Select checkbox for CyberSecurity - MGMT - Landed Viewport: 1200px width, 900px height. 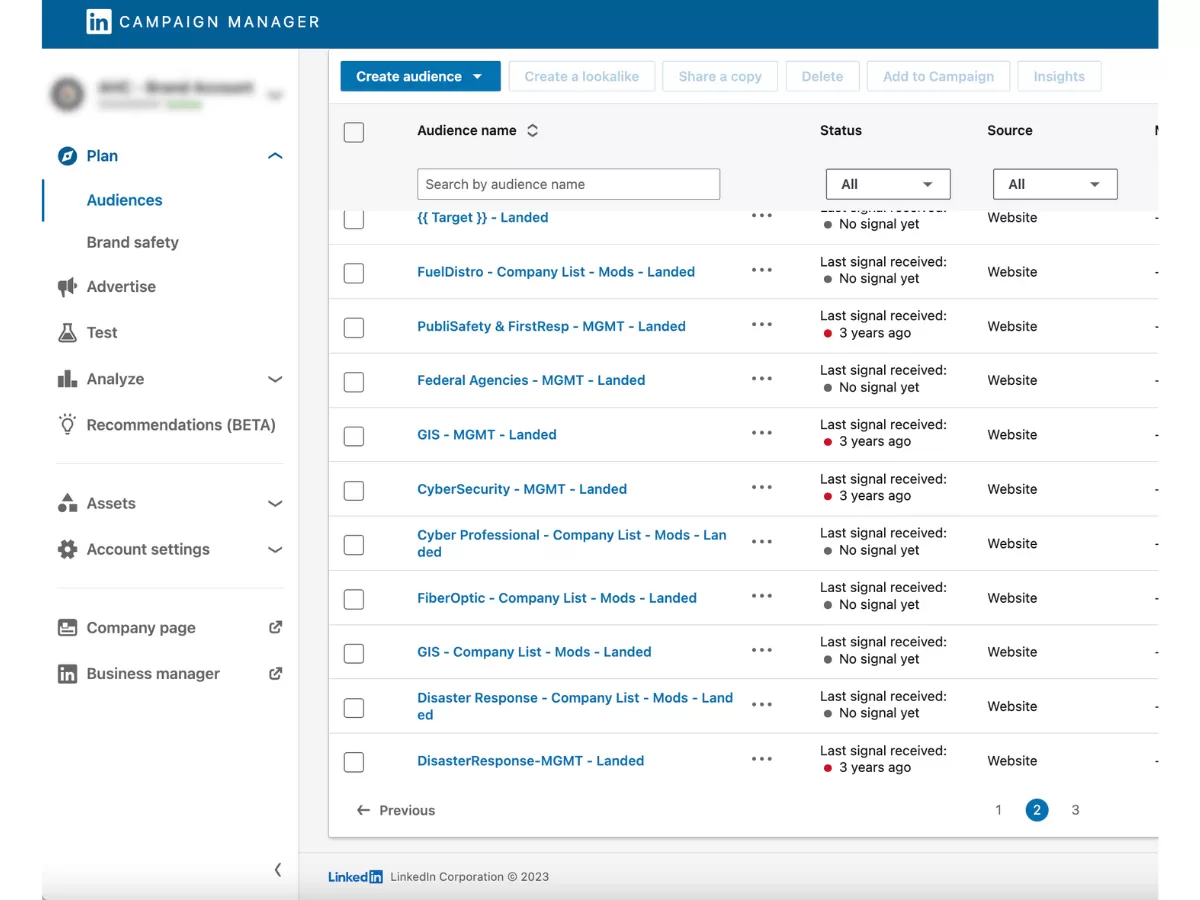[354, 491]
